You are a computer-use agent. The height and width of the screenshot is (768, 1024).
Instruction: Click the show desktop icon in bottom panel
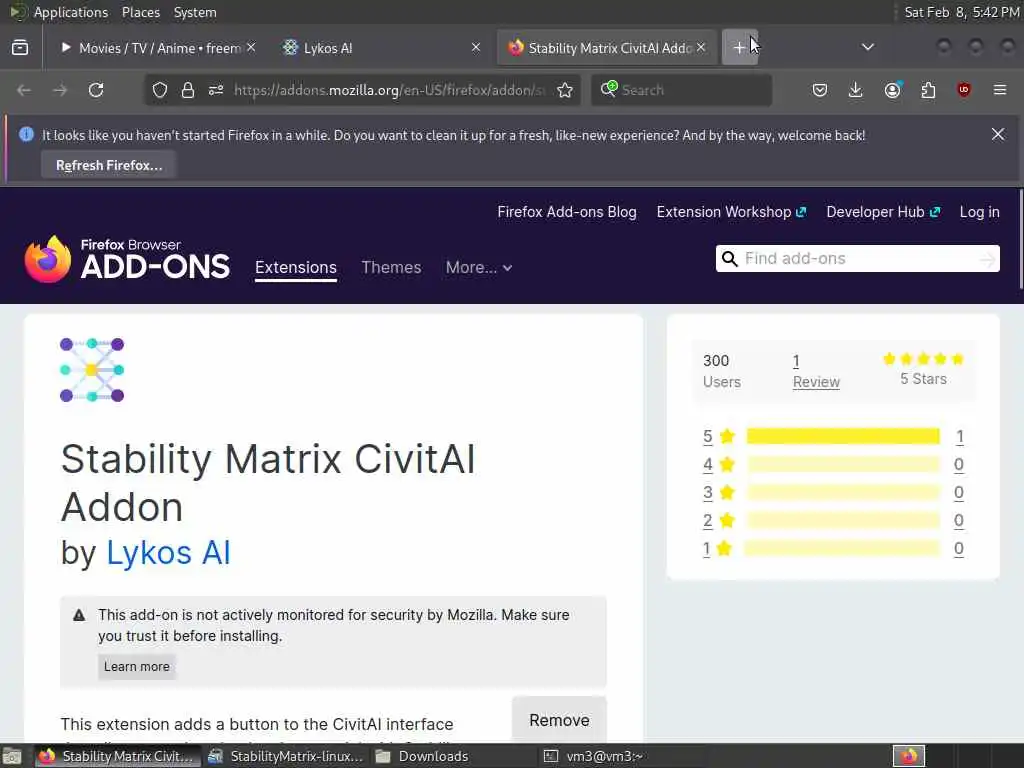pyautogui.click(x=12, y=756)
